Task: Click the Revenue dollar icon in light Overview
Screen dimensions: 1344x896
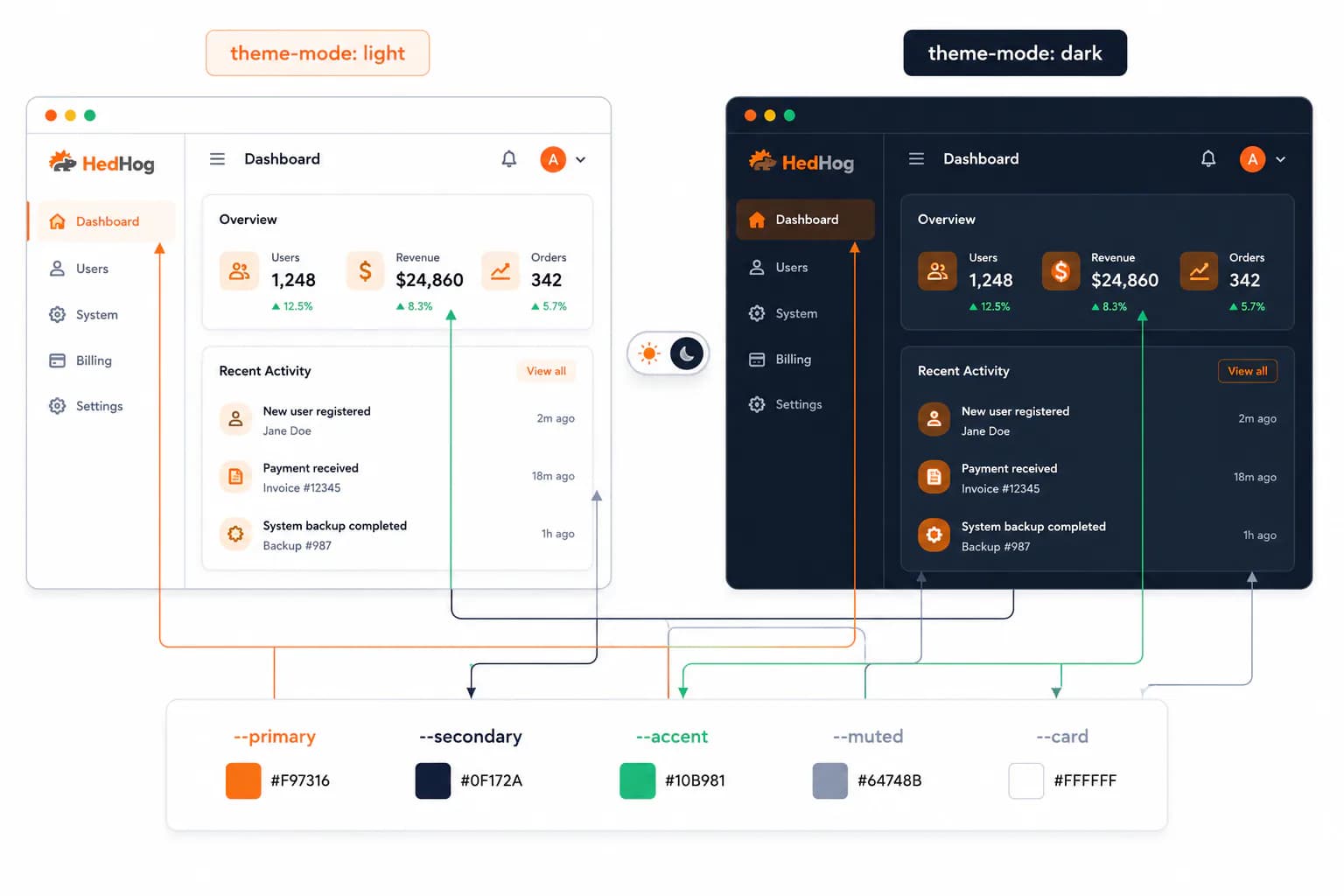Action: pos(366,271)
